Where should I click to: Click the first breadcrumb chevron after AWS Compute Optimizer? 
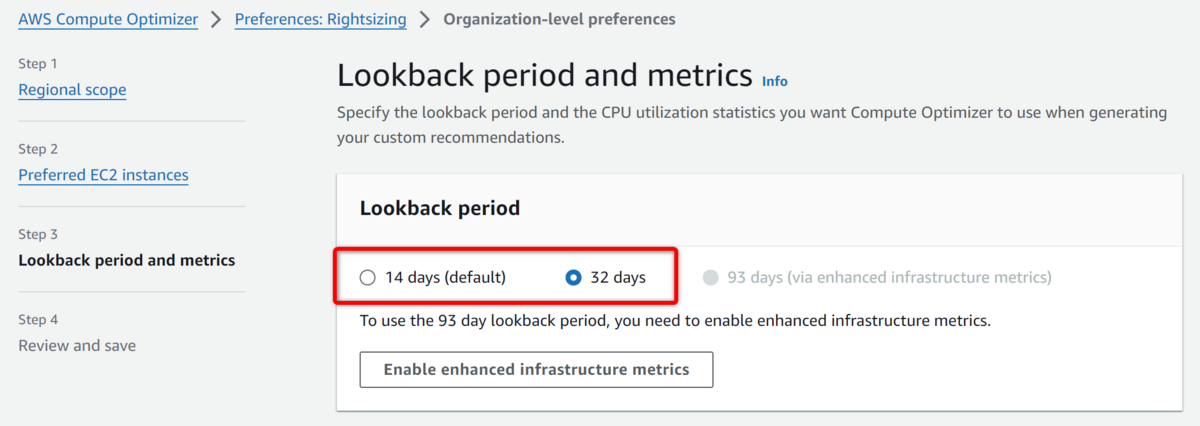point(216,19)
